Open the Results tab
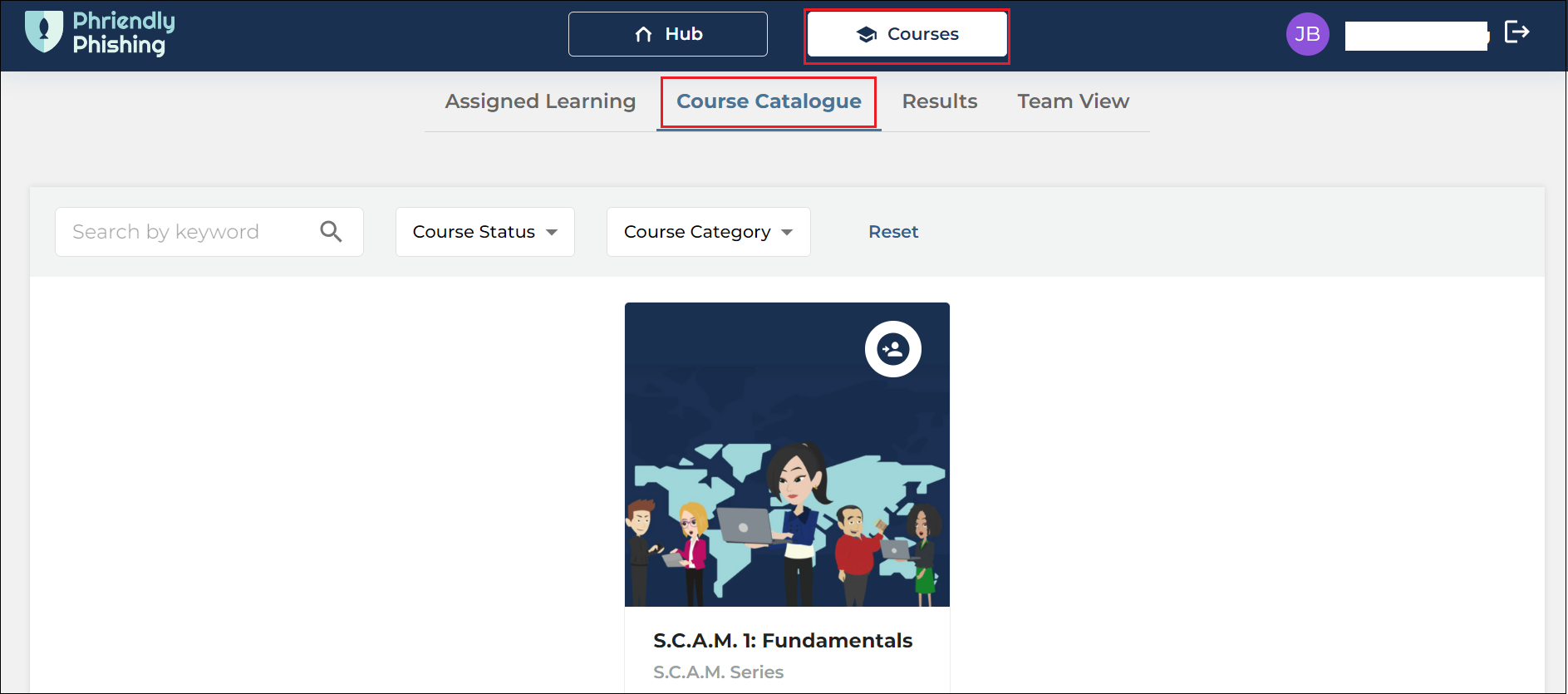The width and height of the screenshot is (1568, 694). pos(940,101)
